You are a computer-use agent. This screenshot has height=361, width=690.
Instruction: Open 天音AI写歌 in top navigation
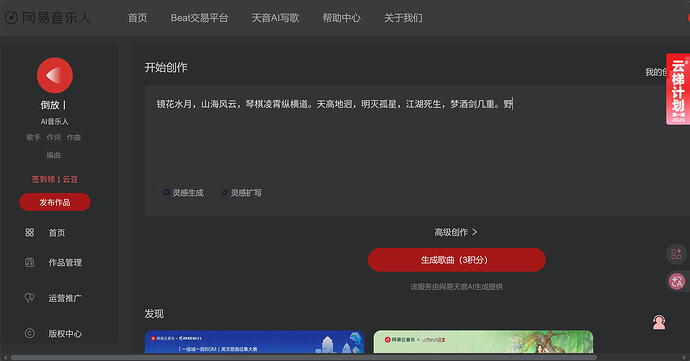[x=275, y=18]
